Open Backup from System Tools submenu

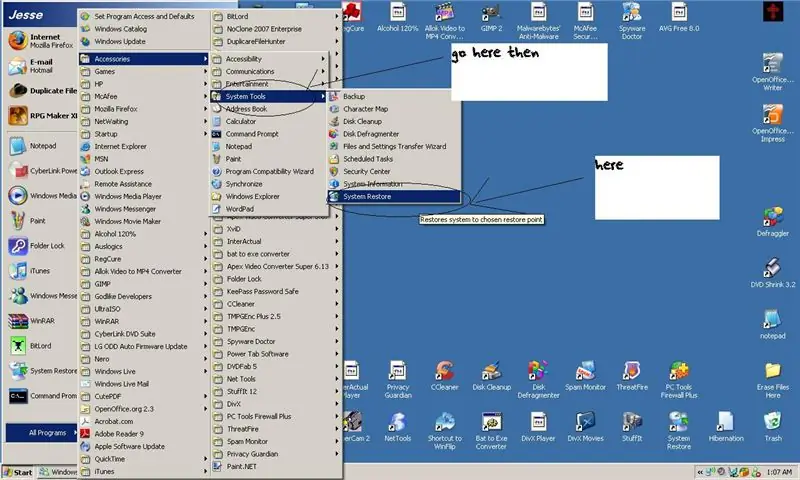393,96
